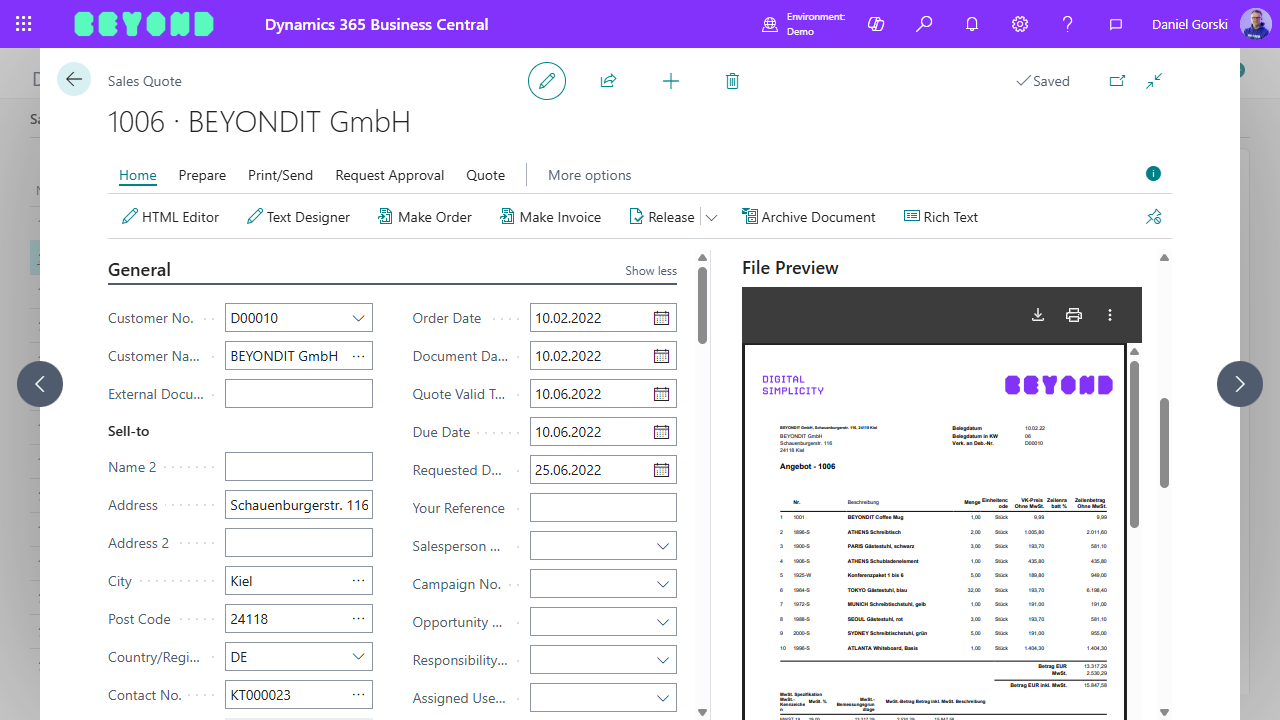1280x720 pixels.
Task: Click the edit pencil icon
Action: tap(547, 81)
